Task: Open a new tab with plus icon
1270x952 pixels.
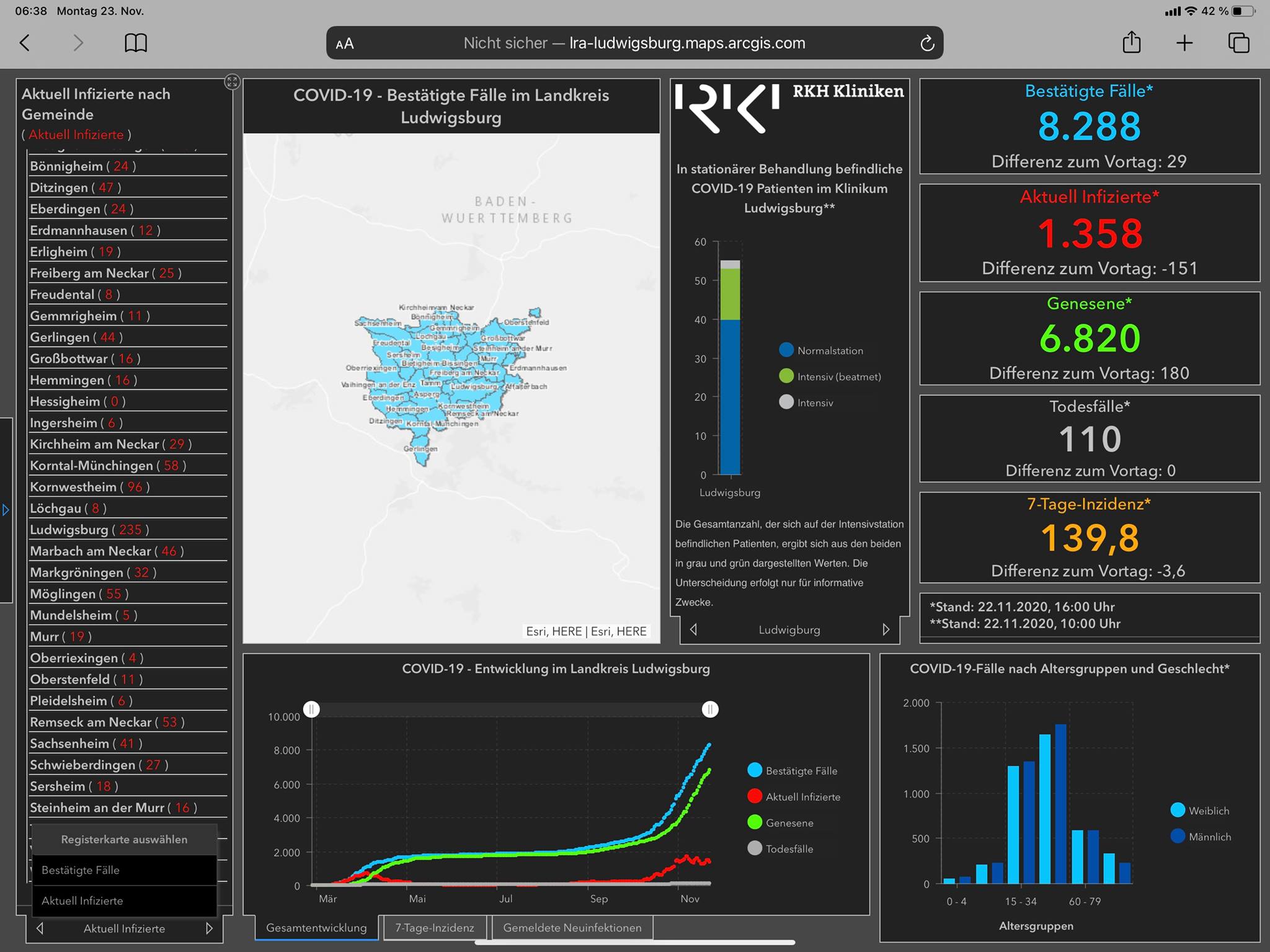Action: 1184,43
